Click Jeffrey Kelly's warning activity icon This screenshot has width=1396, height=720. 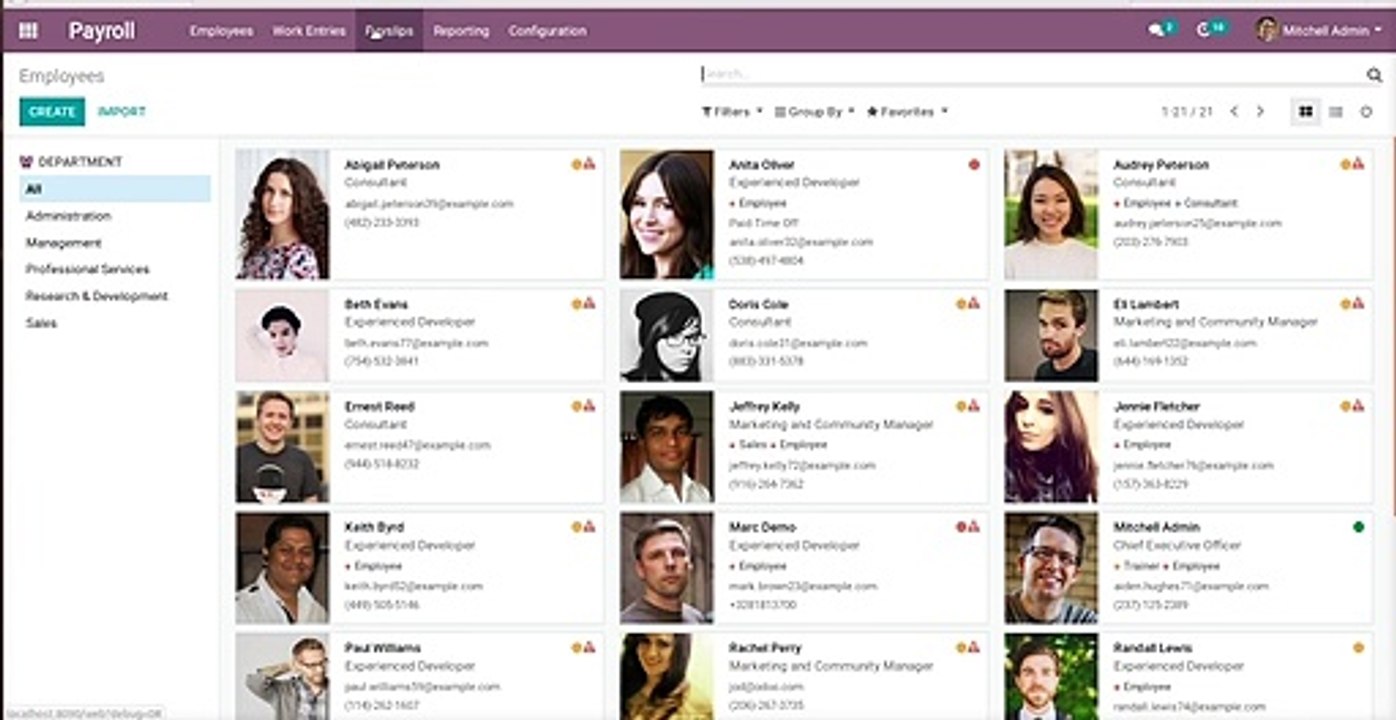(x=973, y=406)
